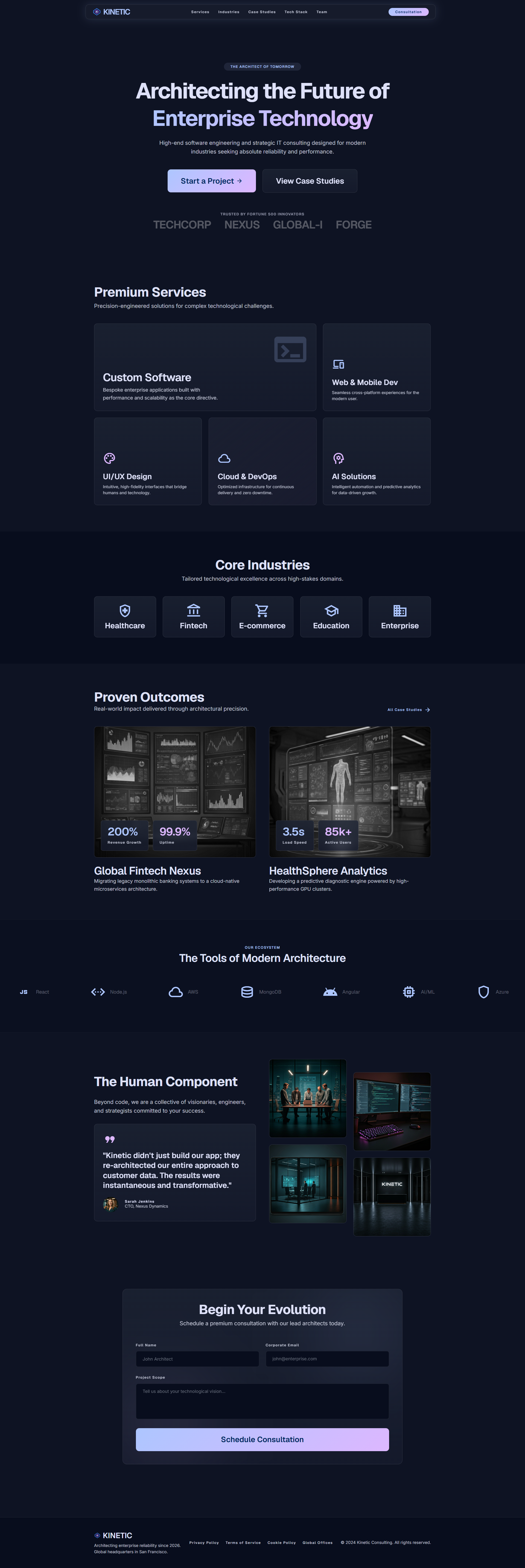This screenshot has height=1568, width=525.
Task: Click Sarah Jenkins avatar photo
Action: 110,1204
